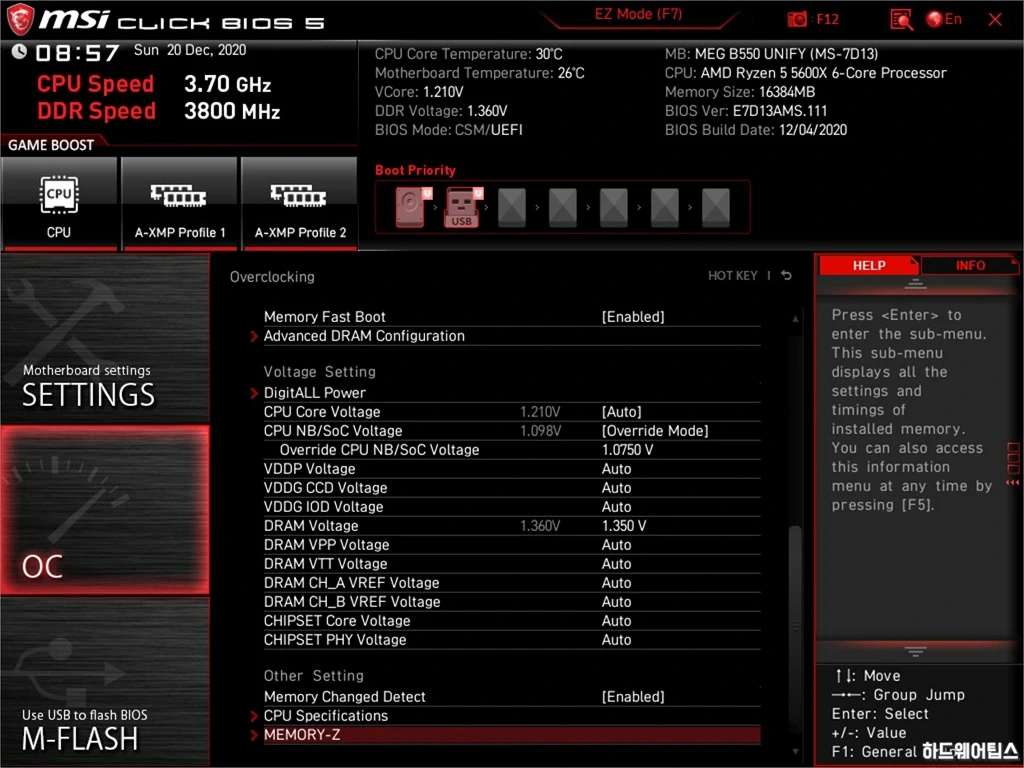Viewport: 1024px width, 768px height.
Task: Change CPU Core Voltage [Auto] mode
Action: 622,411
